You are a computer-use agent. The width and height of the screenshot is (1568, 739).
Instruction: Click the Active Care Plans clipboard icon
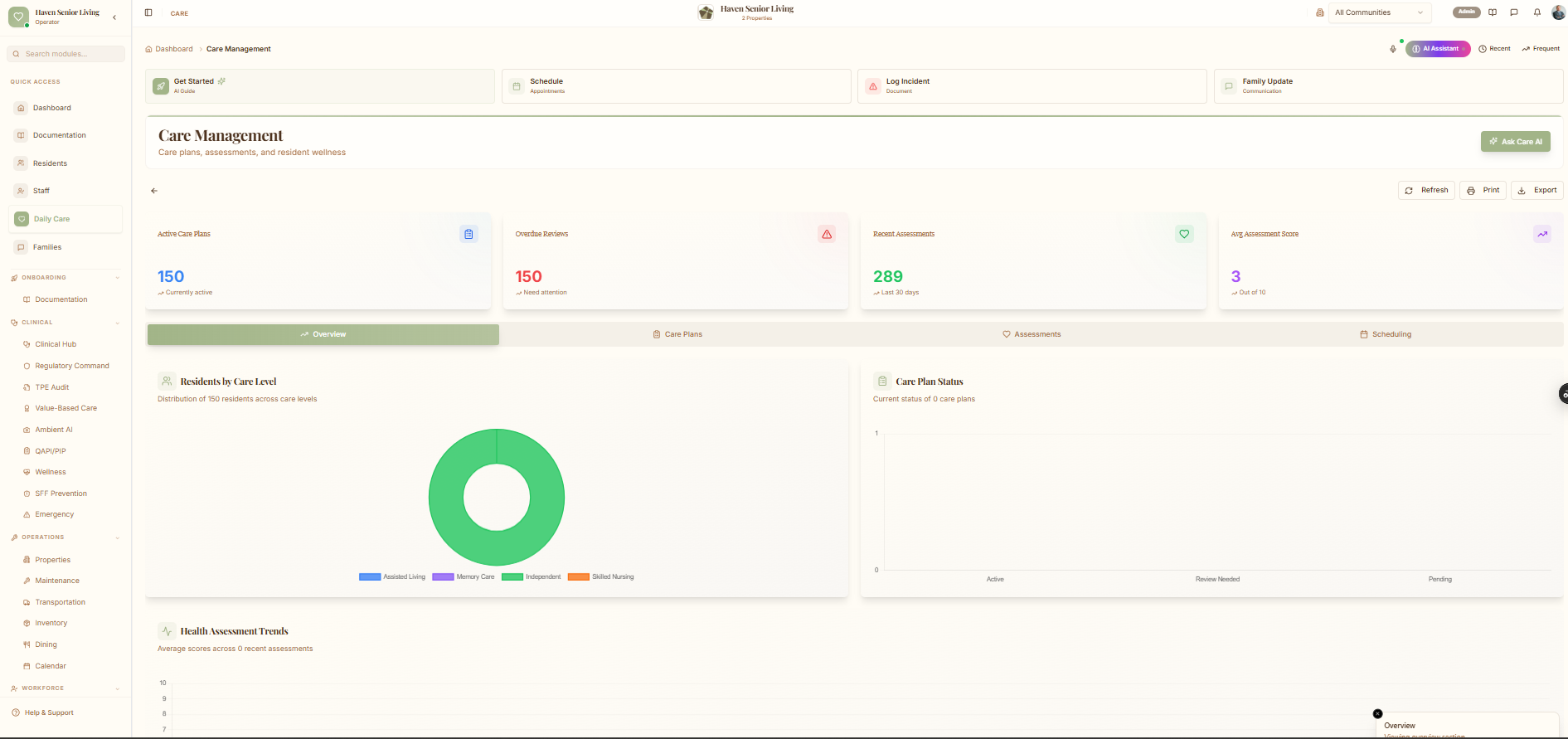(x=468, y=234)
